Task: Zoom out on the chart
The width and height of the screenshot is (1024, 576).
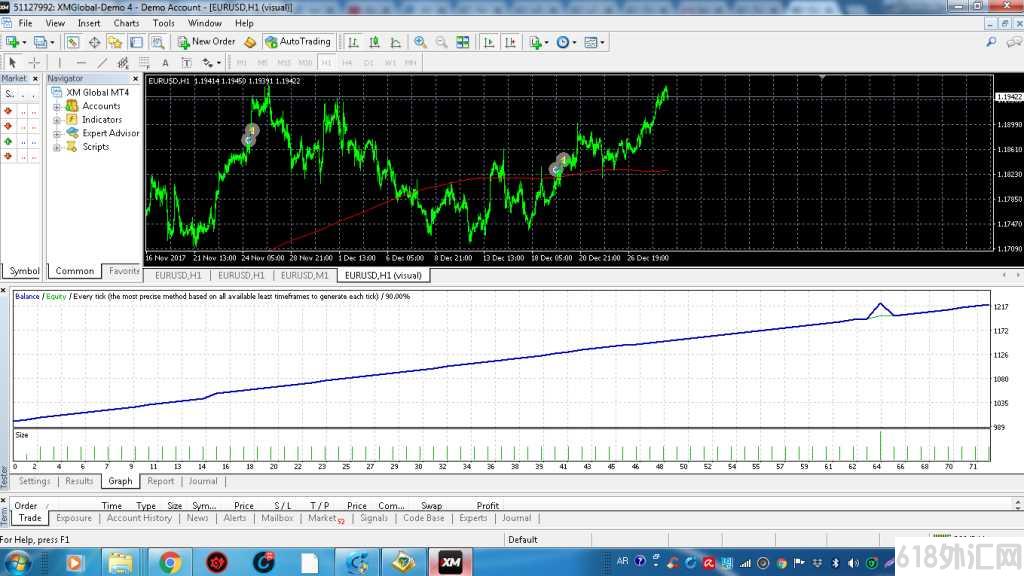Action: [441, 42]
